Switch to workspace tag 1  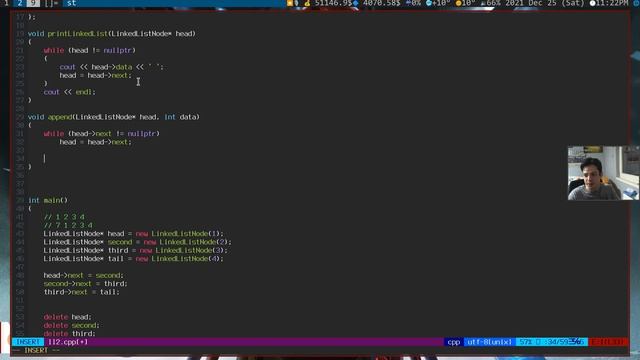click(x=6, y=3)
